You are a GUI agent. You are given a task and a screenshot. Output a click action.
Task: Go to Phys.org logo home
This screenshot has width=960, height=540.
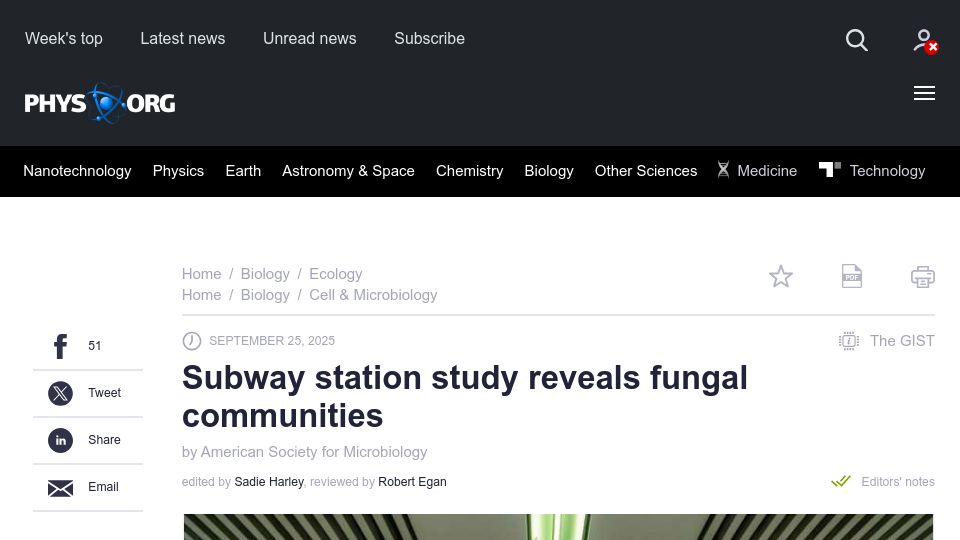pos(100,103)
